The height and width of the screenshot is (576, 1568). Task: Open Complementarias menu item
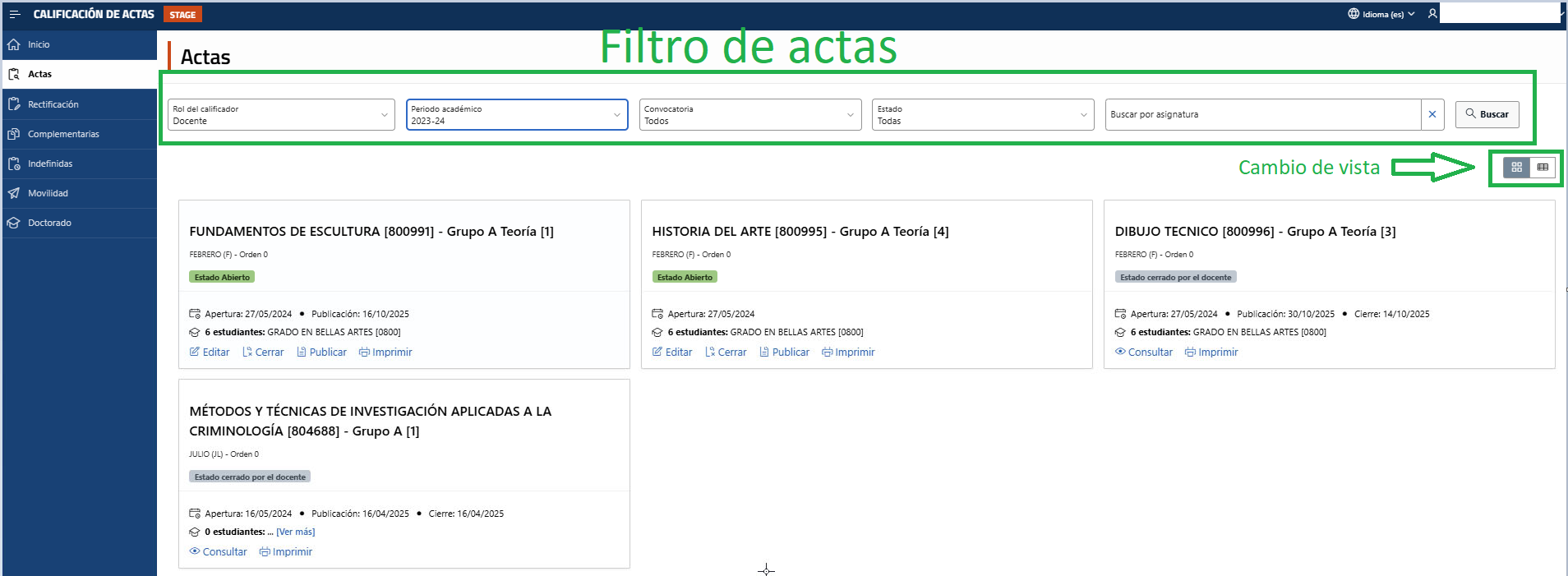point(80,134)
